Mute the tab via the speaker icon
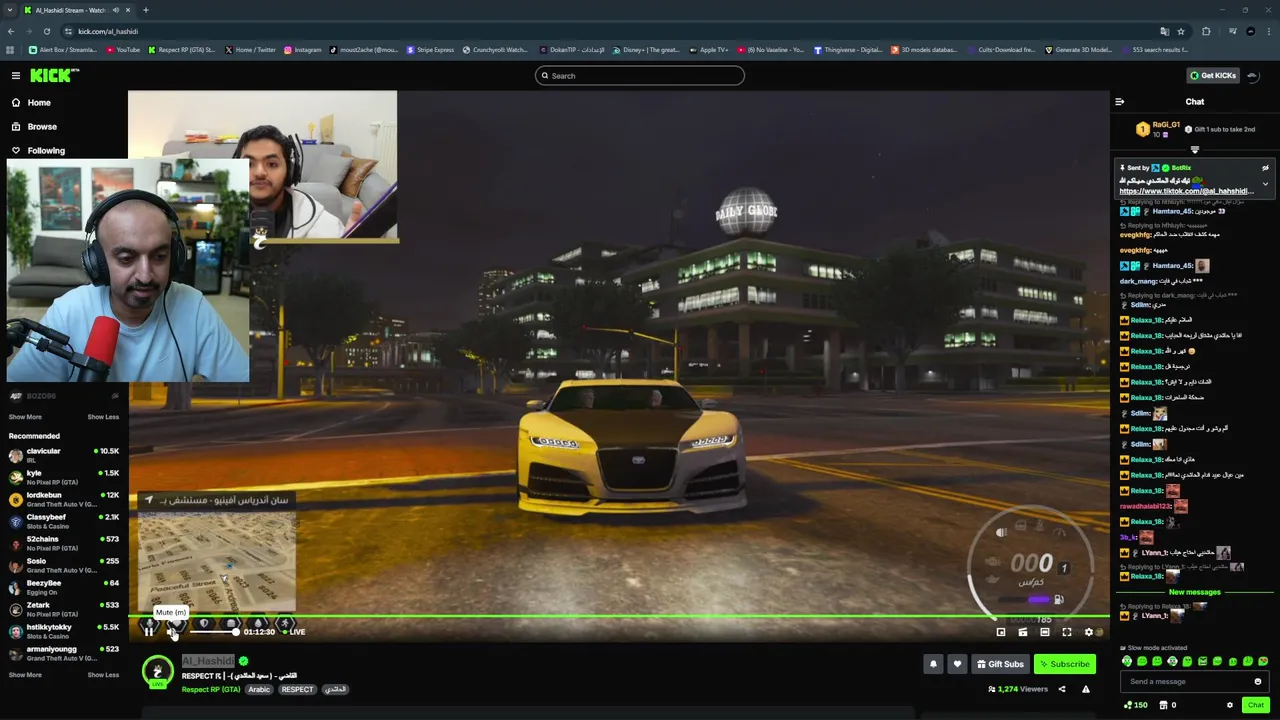 (x=115, y=10)
